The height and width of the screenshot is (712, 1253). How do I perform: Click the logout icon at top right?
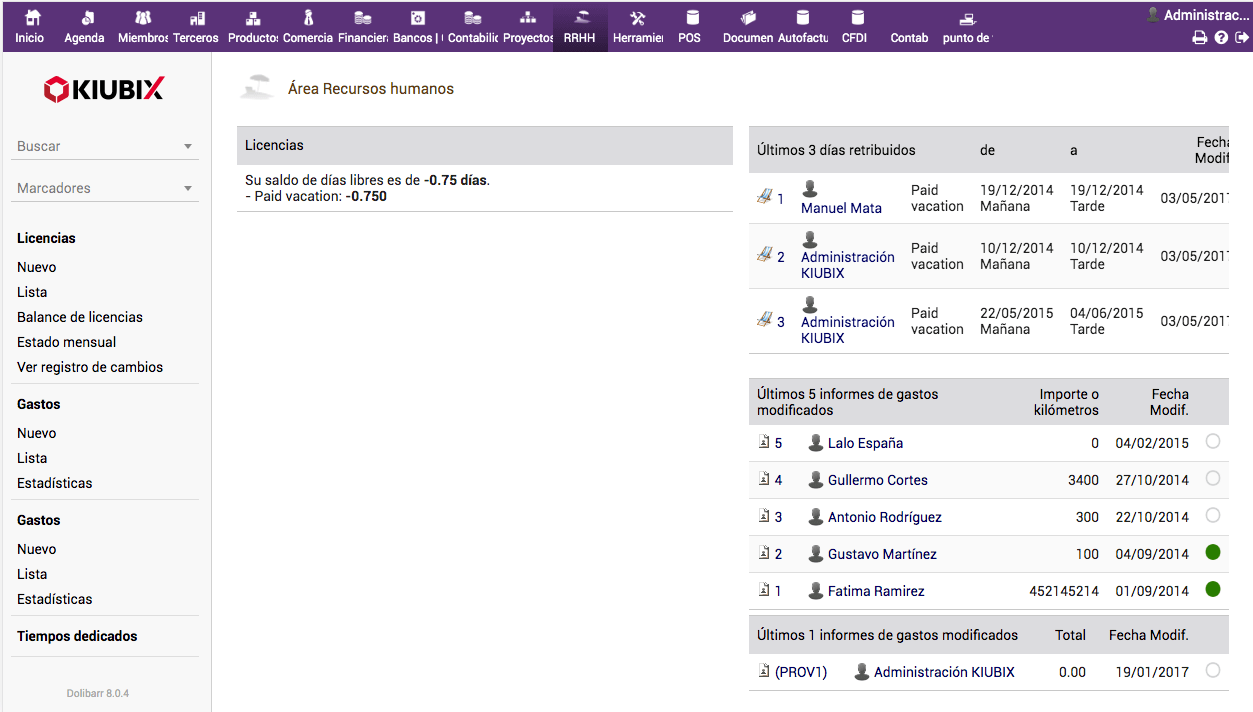tap(1242, 38)
